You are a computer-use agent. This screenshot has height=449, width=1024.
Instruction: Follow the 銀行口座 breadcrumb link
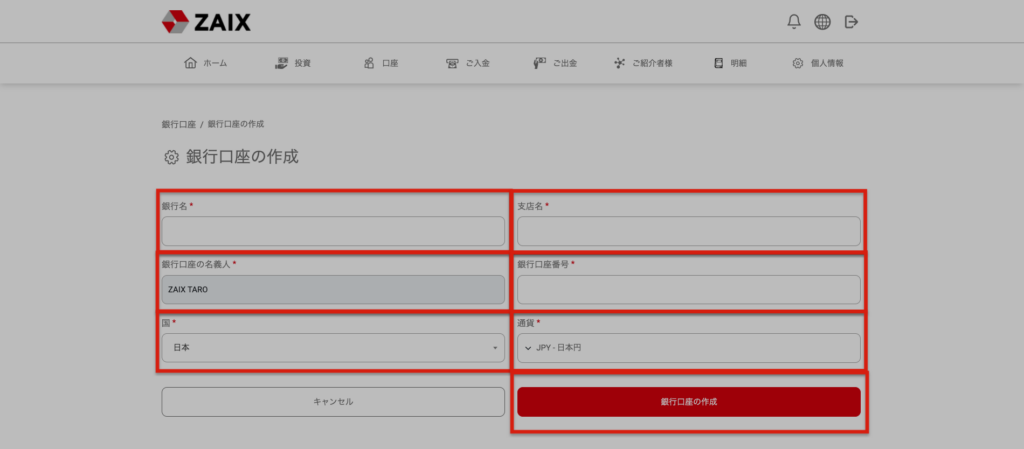[x=178, y=124]
